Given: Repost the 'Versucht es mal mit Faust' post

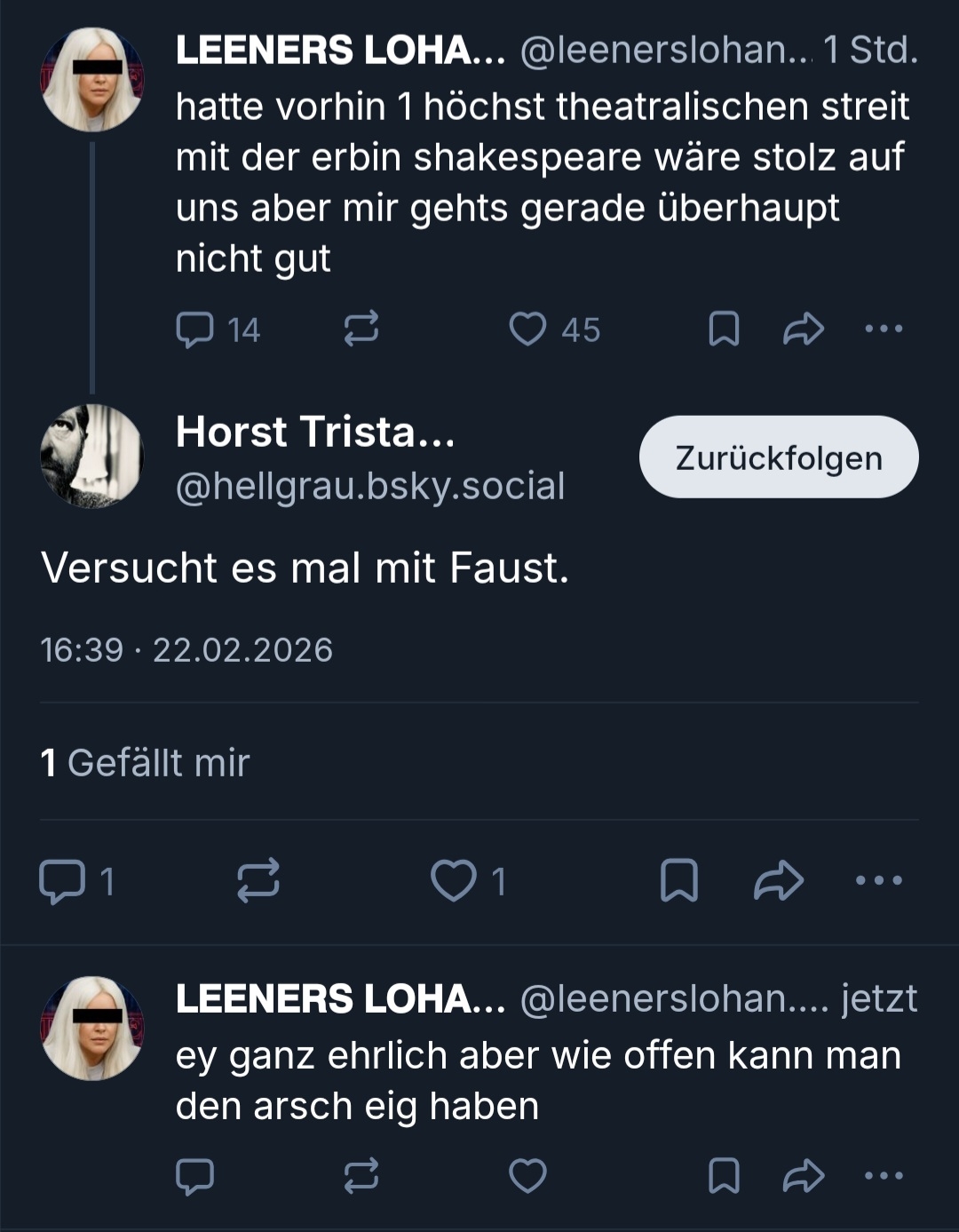Looking at the screenshot, I should pyautogui.click(x=258, y=881).
